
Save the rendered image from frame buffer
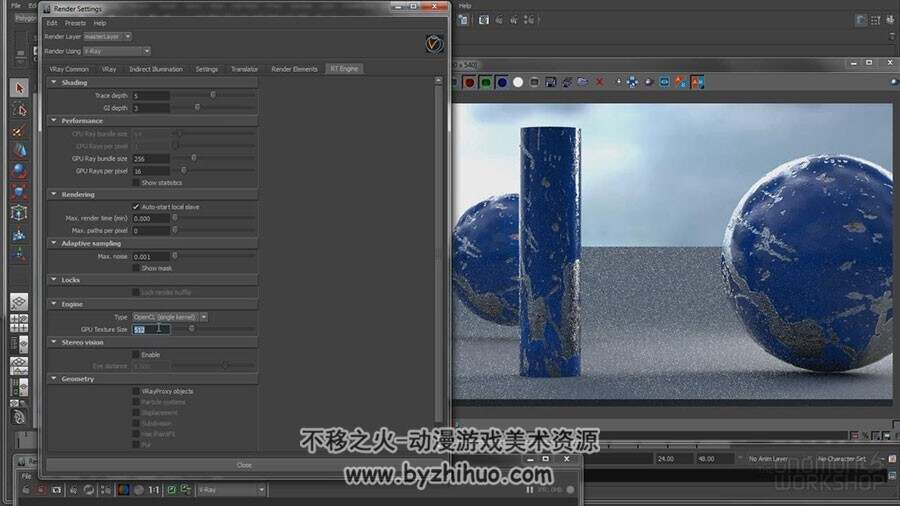[550, 83]
